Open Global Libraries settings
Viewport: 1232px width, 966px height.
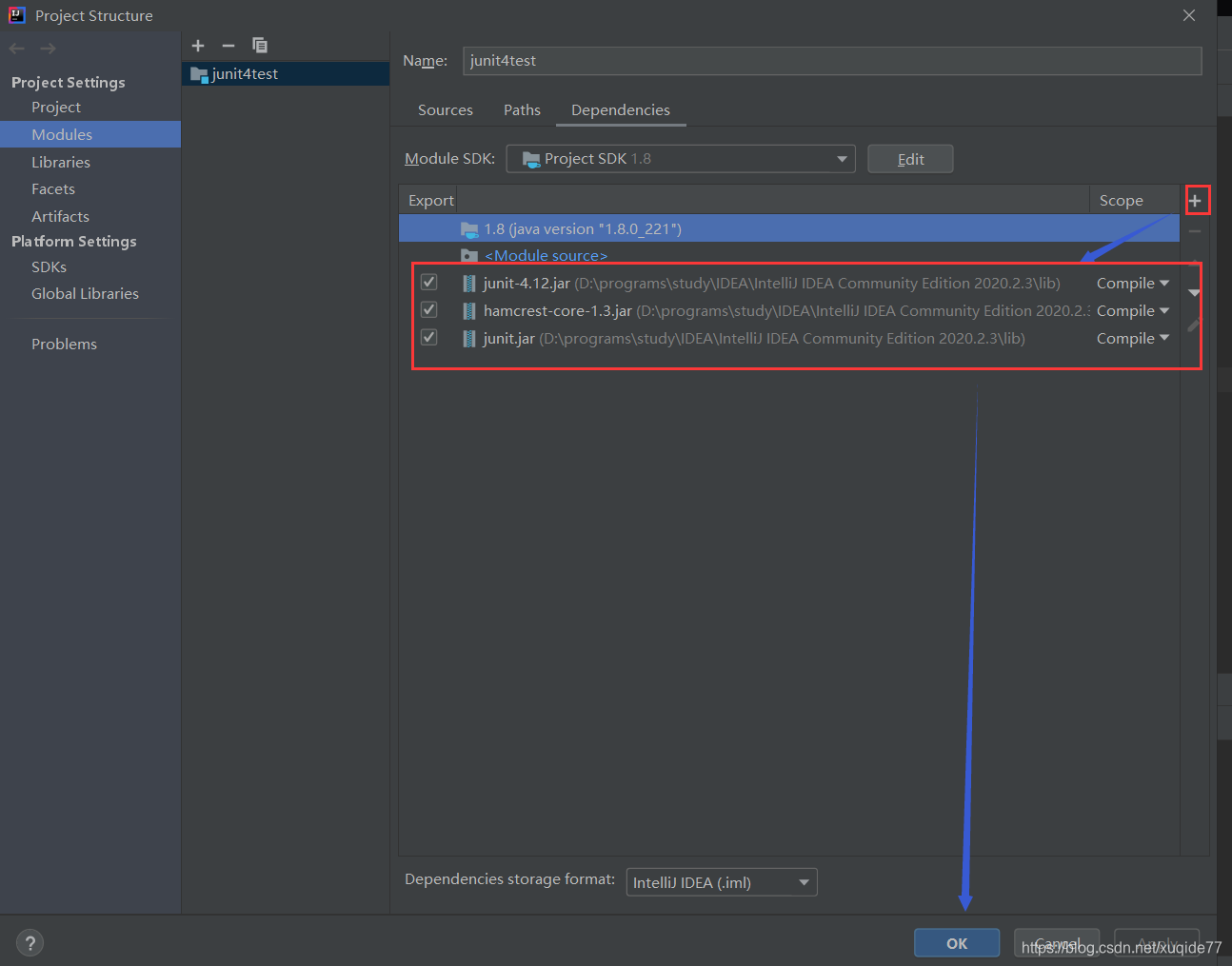(85, 294)
